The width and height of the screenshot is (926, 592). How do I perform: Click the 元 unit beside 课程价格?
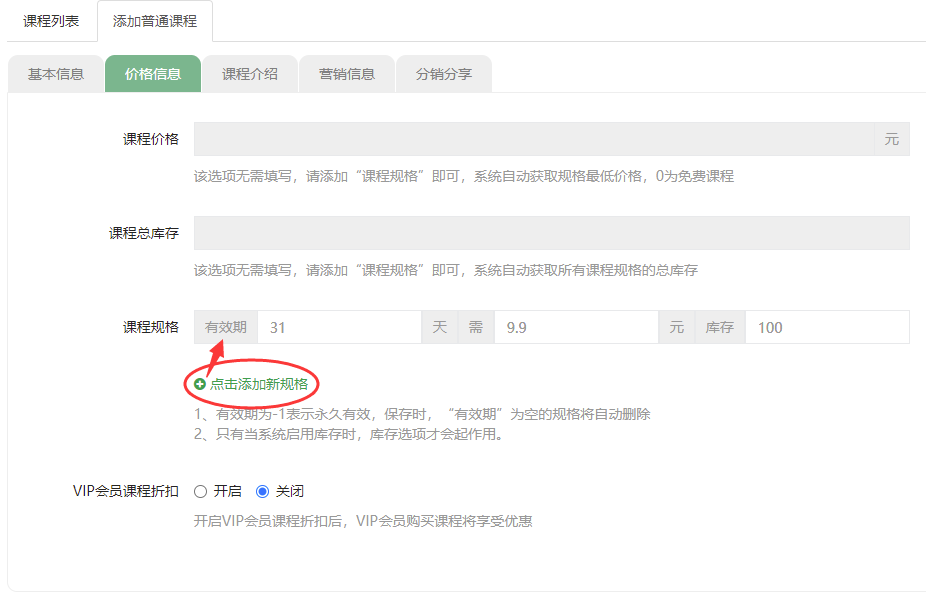tap(892, 139)
